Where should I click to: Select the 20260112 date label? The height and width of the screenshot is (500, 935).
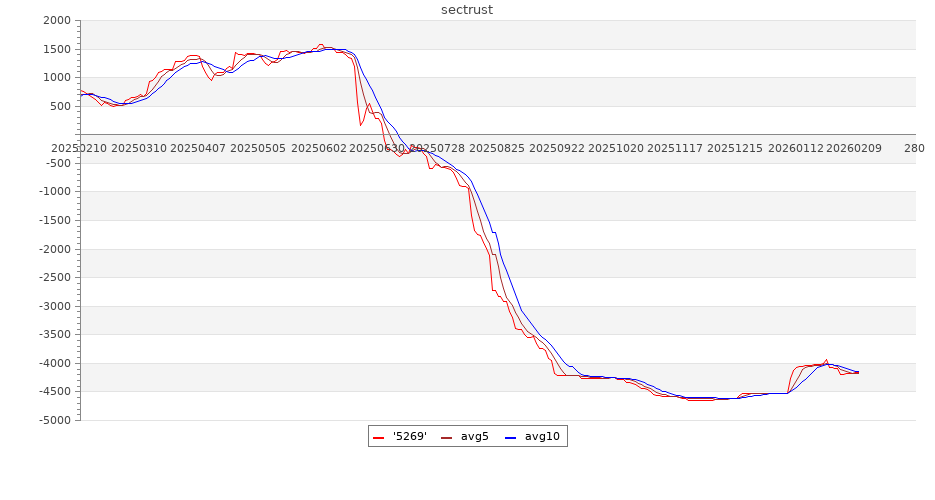coord(795,147)
